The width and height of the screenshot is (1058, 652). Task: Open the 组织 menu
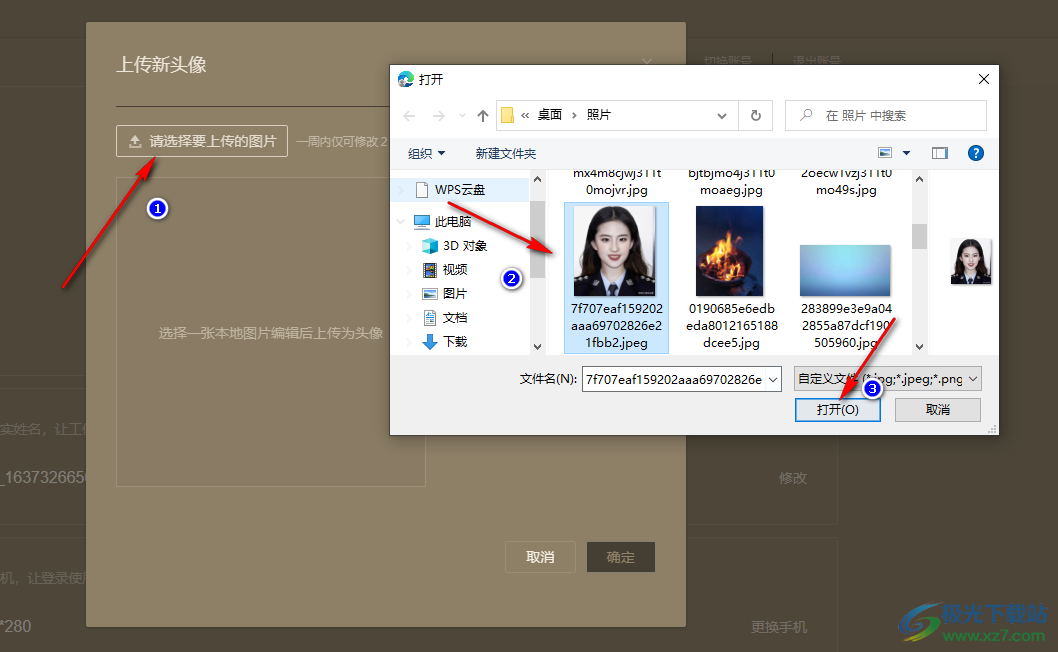pos(427,153)
